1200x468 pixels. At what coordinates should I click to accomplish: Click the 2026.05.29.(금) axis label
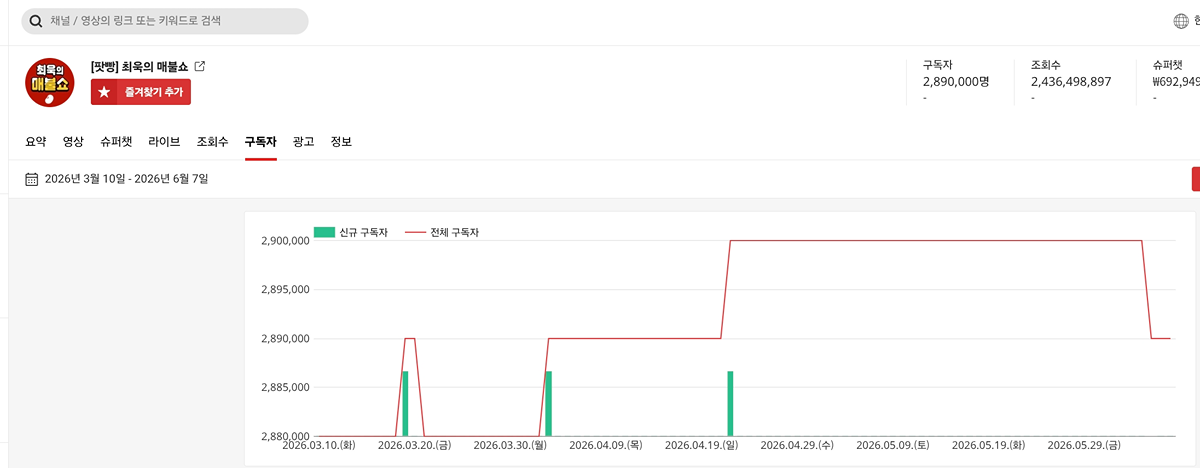(x=1084, y=445)
